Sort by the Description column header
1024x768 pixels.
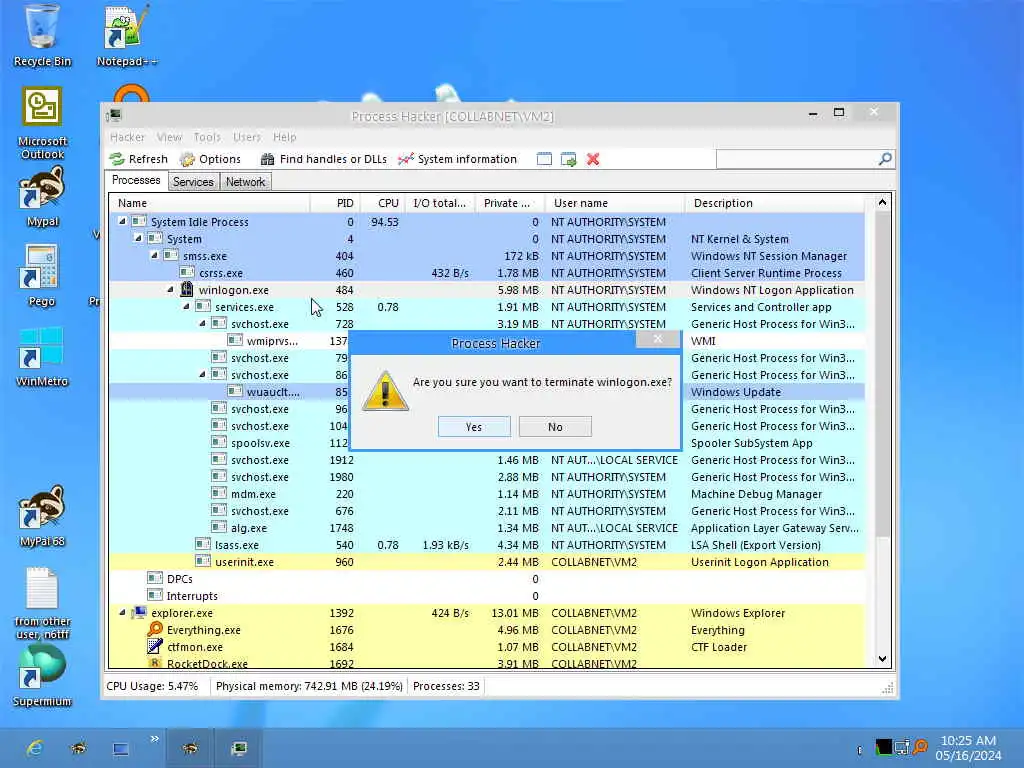pos(775,203)
